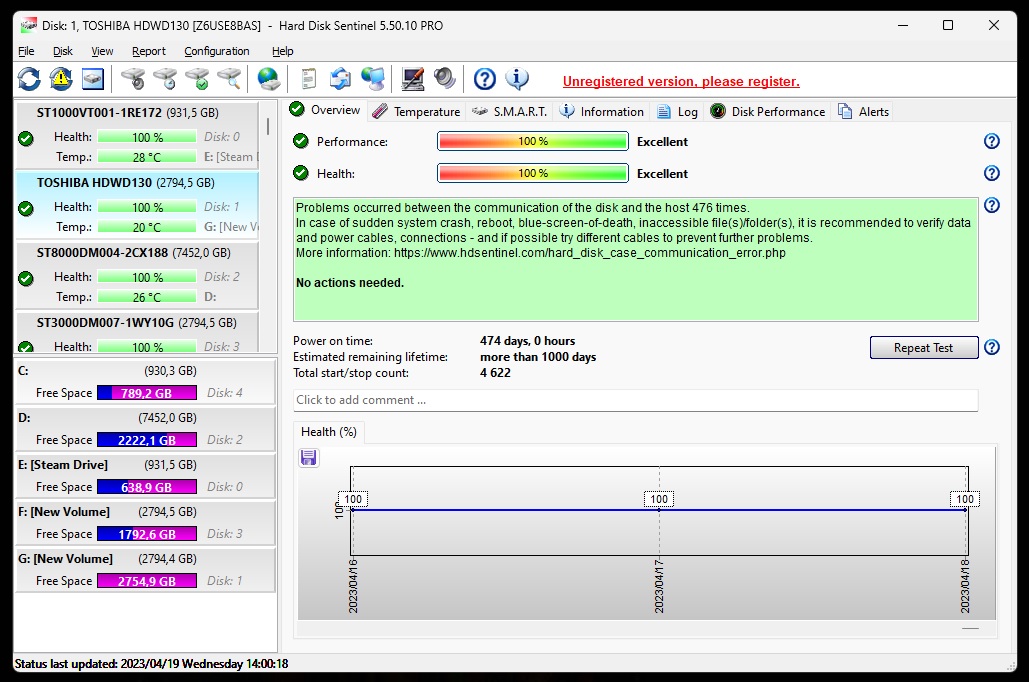The image size is (1029, 682).
Task: Click the globe and monitor toolbar icon
Action: click(x=373, y=79)
